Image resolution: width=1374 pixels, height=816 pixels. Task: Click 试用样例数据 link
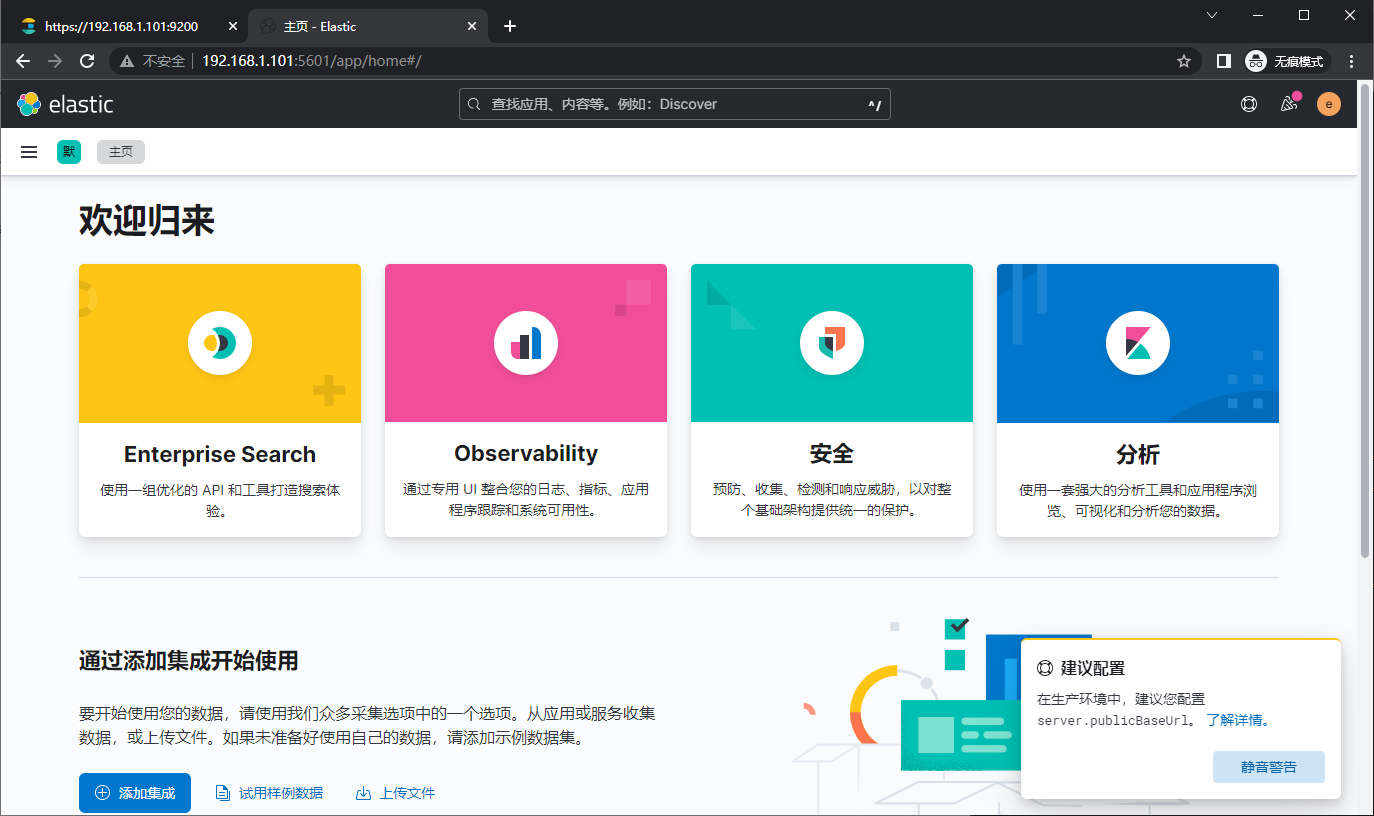270,793
